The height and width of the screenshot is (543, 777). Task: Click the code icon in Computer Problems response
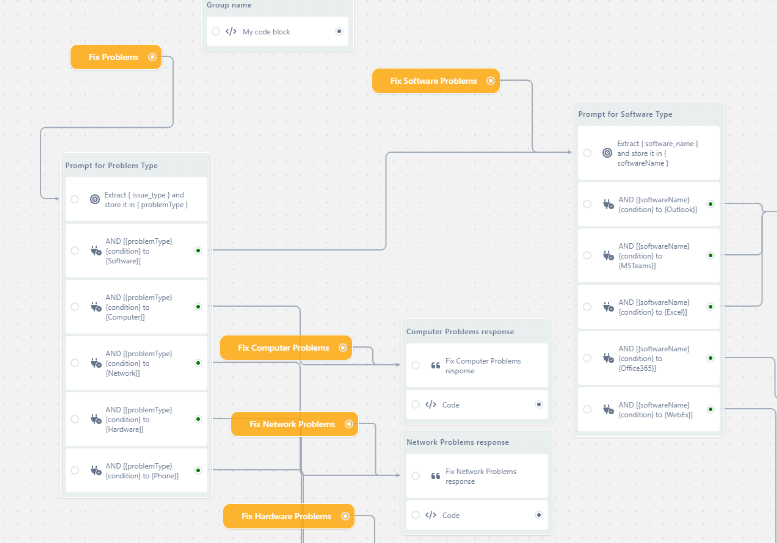click(431, 405)
